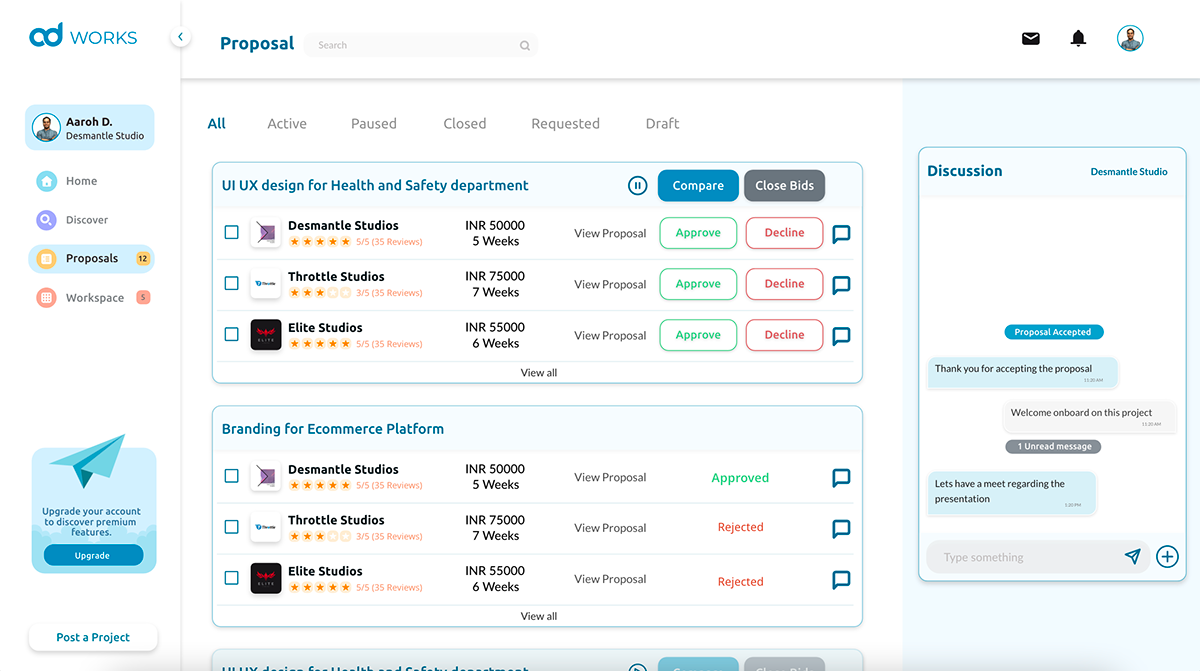Click Post a Project
Image resolution: width=1200 pixels, height=671 pixels.
click(93, 638)
